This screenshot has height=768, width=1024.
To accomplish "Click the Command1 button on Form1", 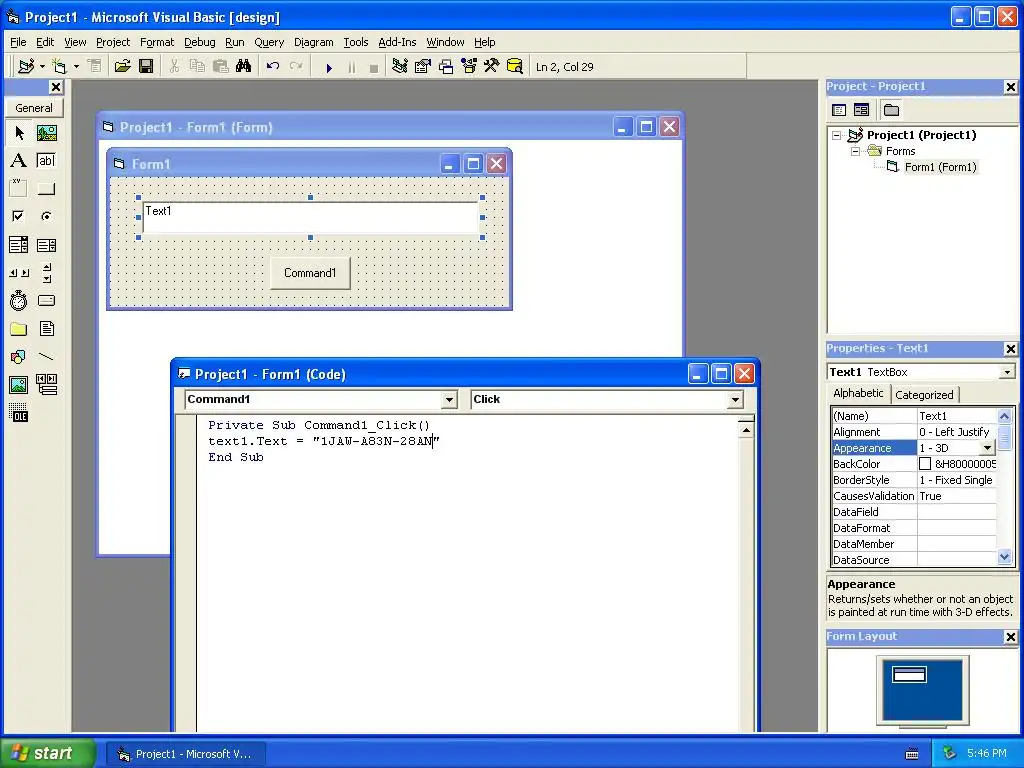I will (310, 273).
